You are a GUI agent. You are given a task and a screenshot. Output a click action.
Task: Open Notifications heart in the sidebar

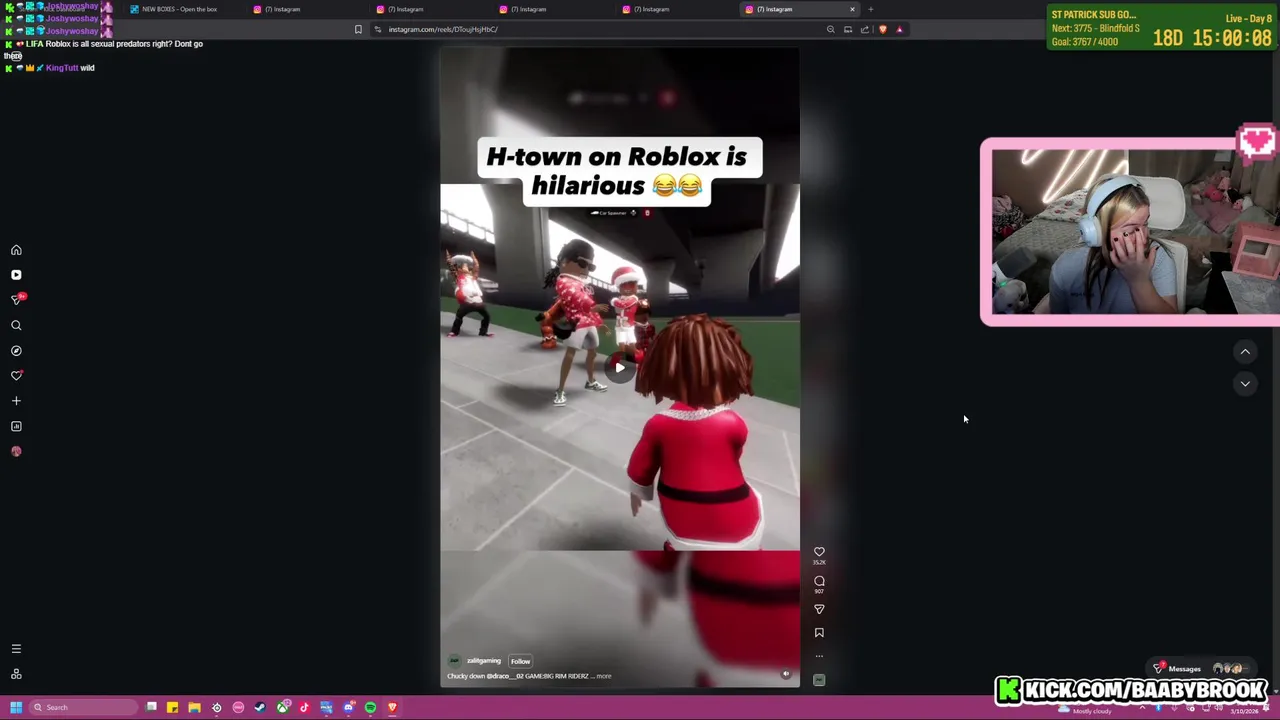16,376
